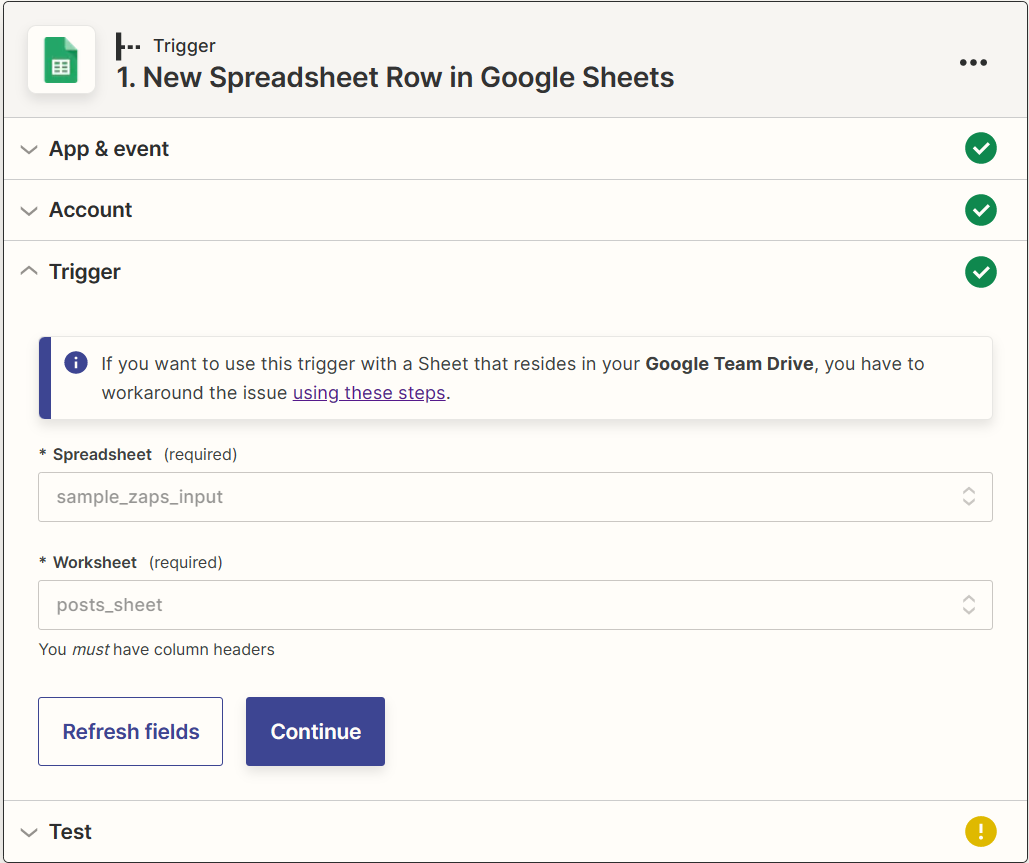Expand the Account section chevron
This screenshot has height=863, width=1029.
click(29, 210)
